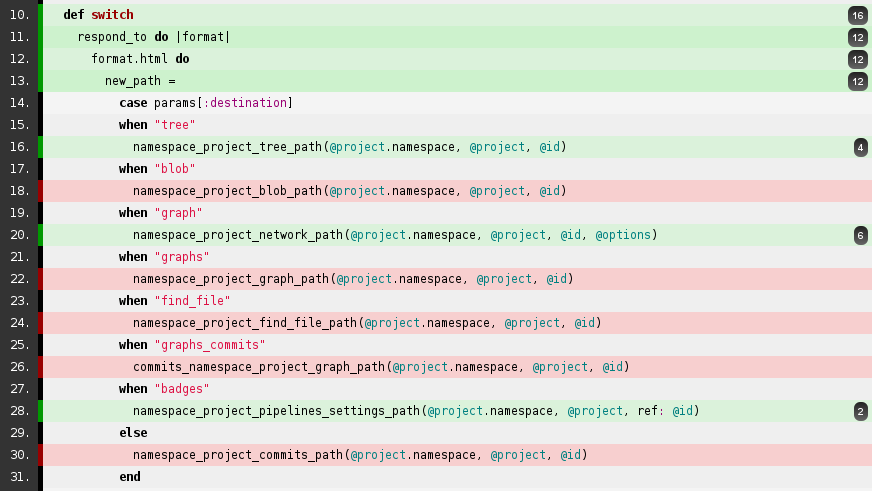The width and height of the screenshot is (872, 491).
Task: Click hit count badge on line 12
Action: [x=858, y=59]
